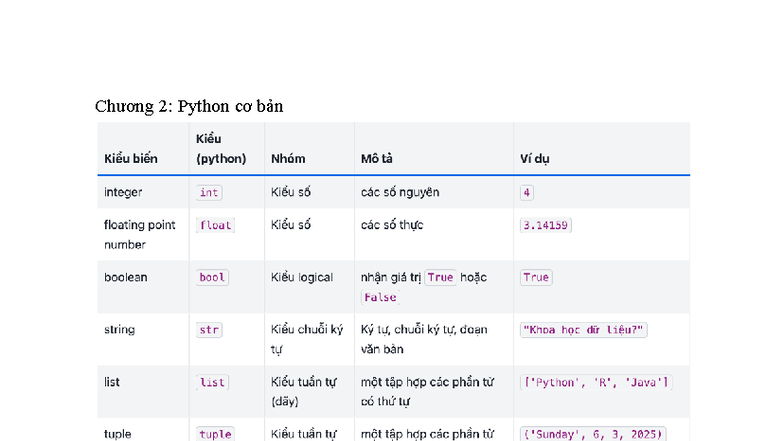The image size is (784, 441).
Task: Select the 'bool' code tag
Action: click(x=212, y=277)
